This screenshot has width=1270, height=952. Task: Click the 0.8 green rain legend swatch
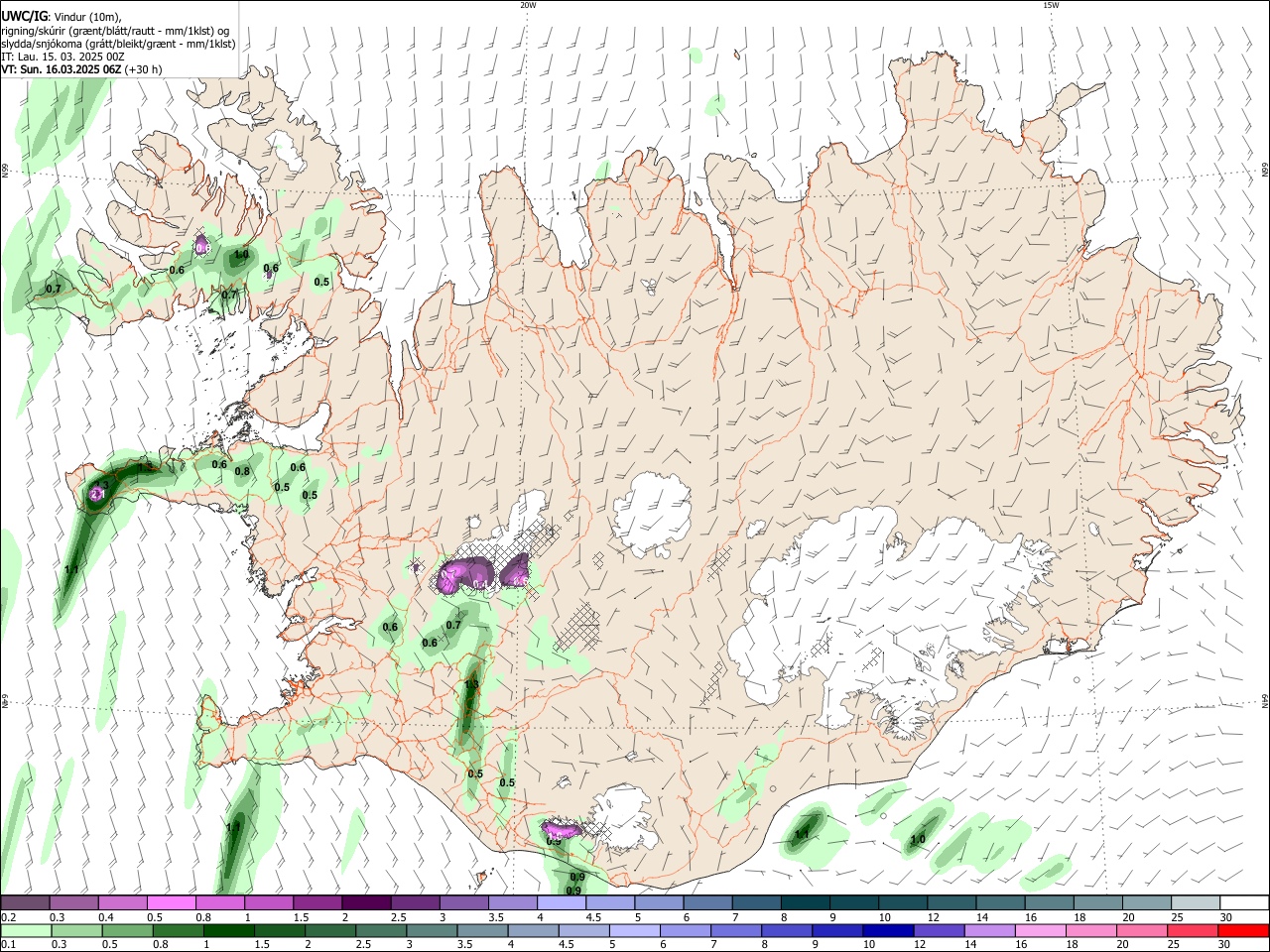tap(179, 930)
